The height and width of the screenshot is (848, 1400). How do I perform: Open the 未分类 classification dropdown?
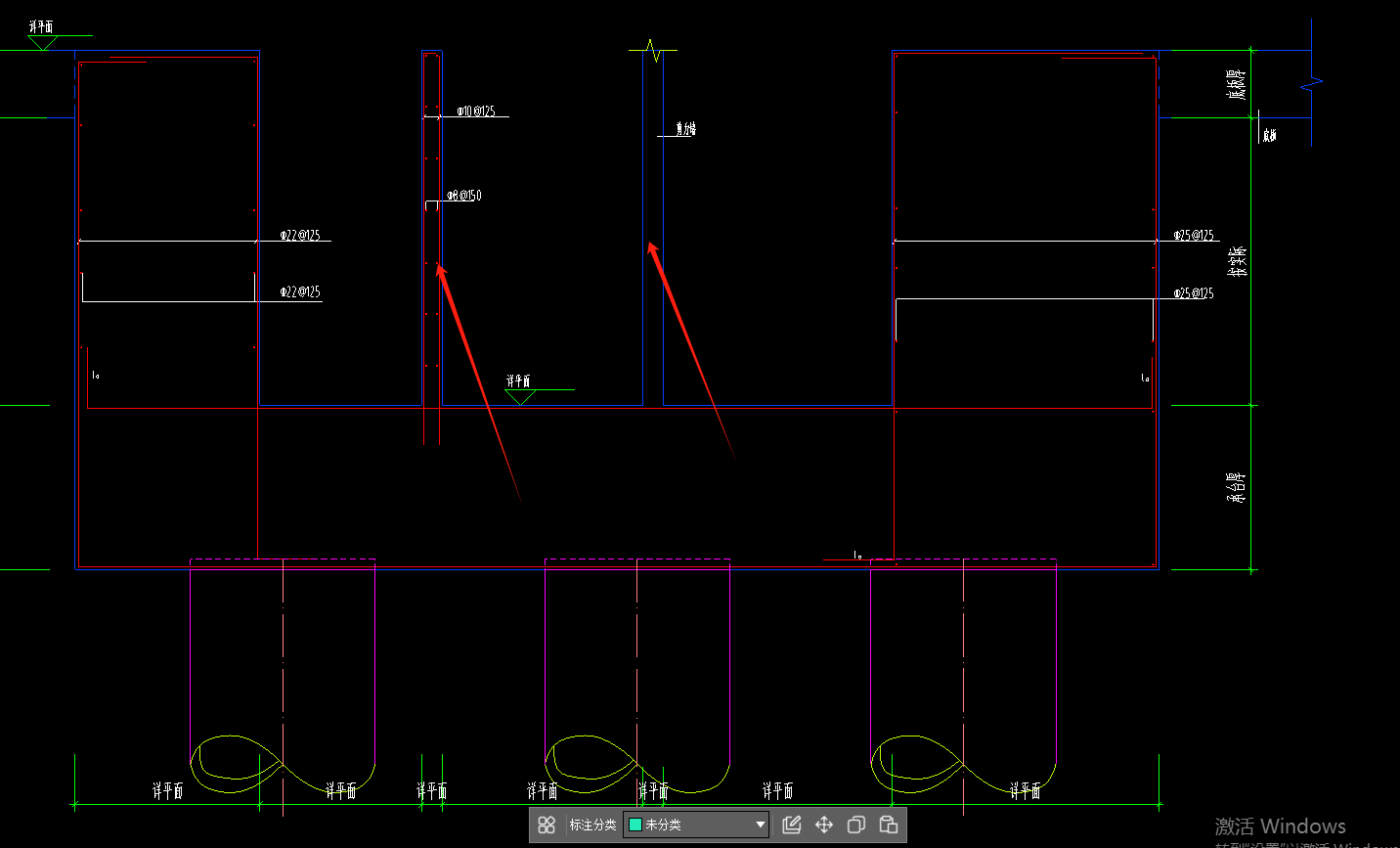point(696,825)
